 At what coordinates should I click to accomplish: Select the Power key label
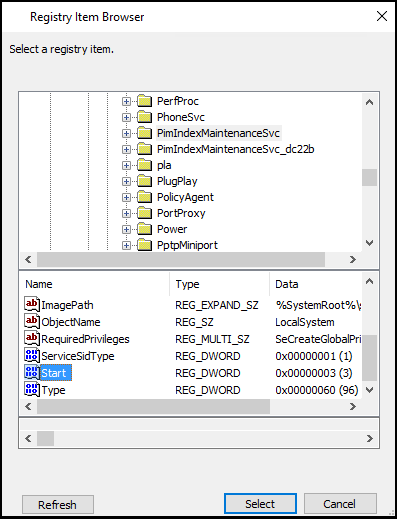click(x=172, y=229)
